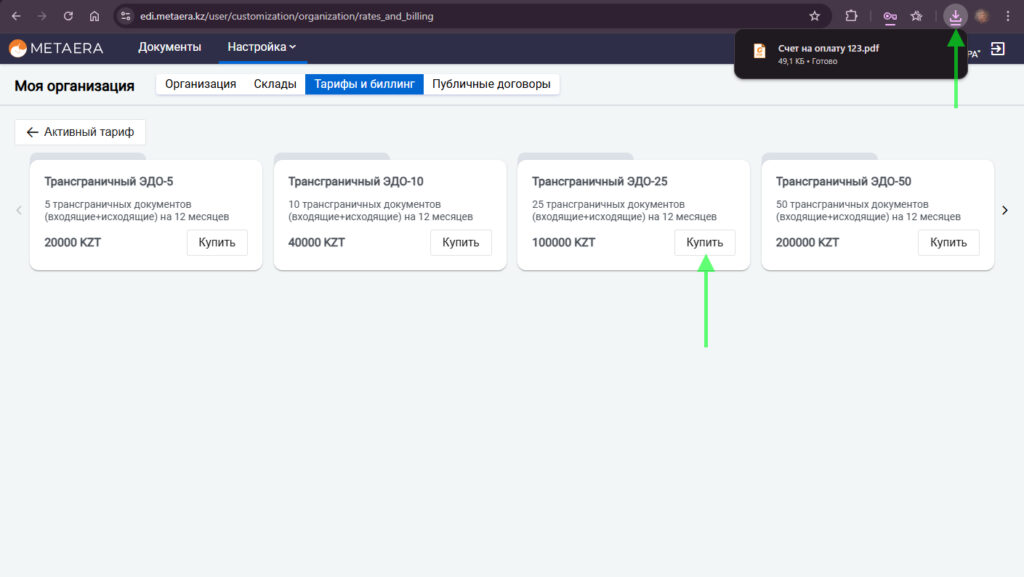Screen dimensions: 1024x577
Task: Open site information icon in address bar
Action: pyautogui.click(x=126, y=16)
